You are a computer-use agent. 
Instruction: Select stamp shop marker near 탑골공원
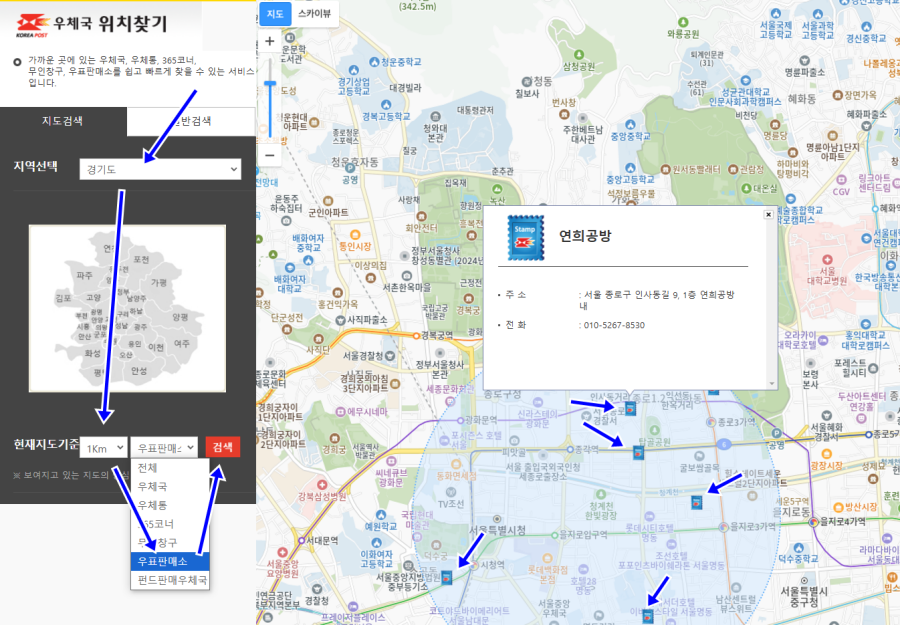[x=638, y=453]
